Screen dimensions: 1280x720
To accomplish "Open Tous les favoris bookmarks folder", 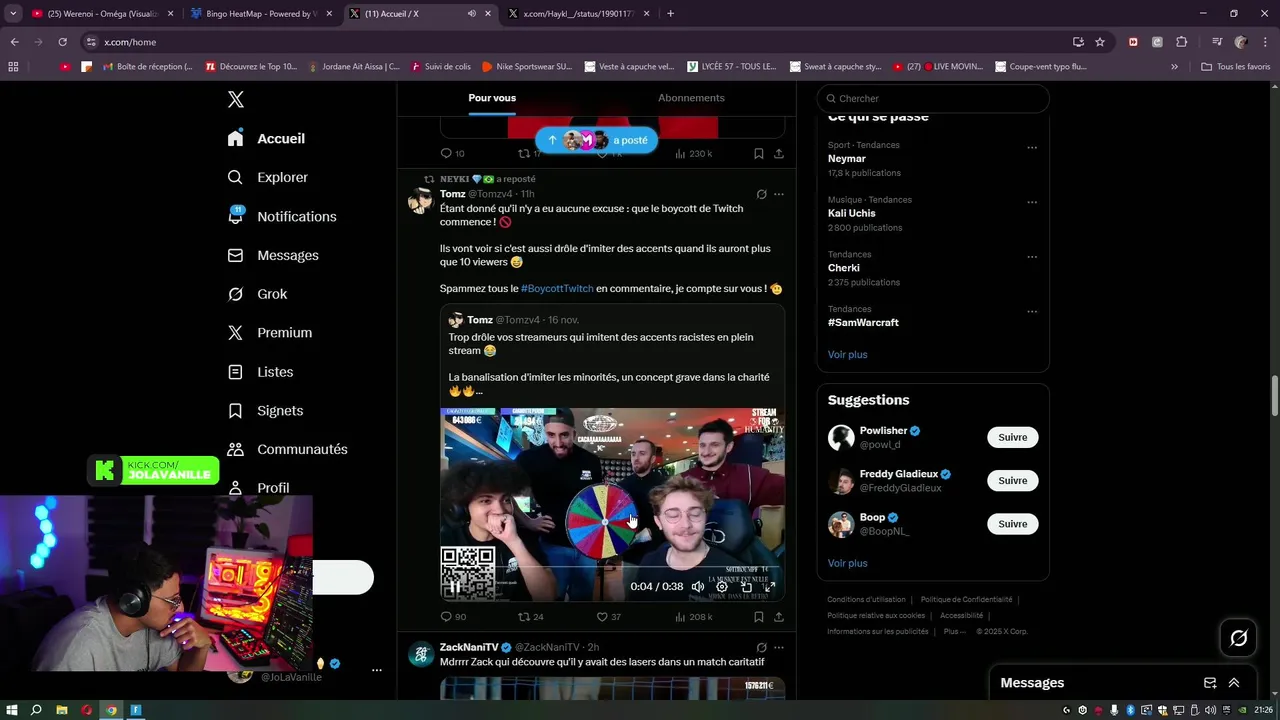I will 1235,67.
